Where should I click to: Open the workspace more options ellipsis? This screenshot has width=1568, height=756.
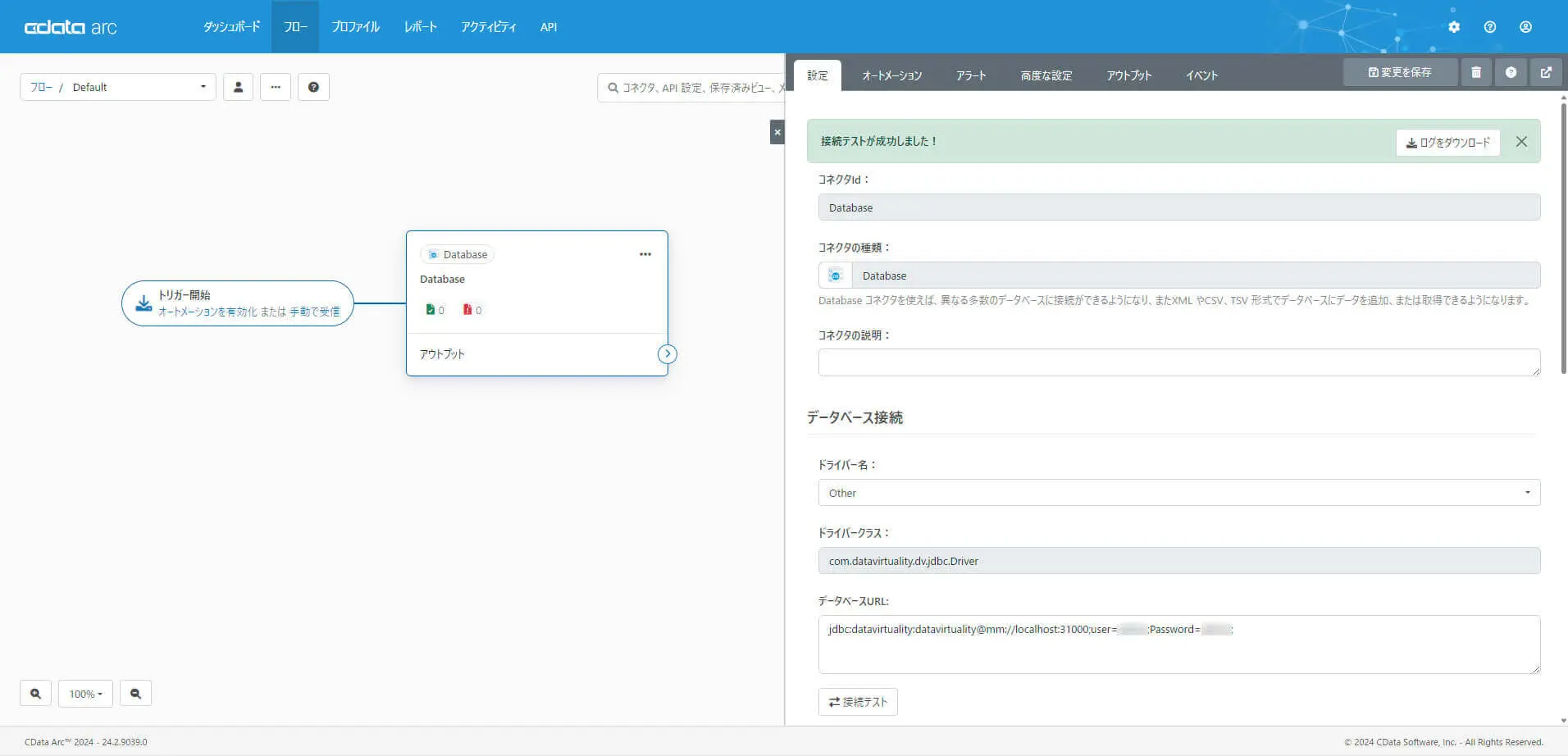(276, 87)
